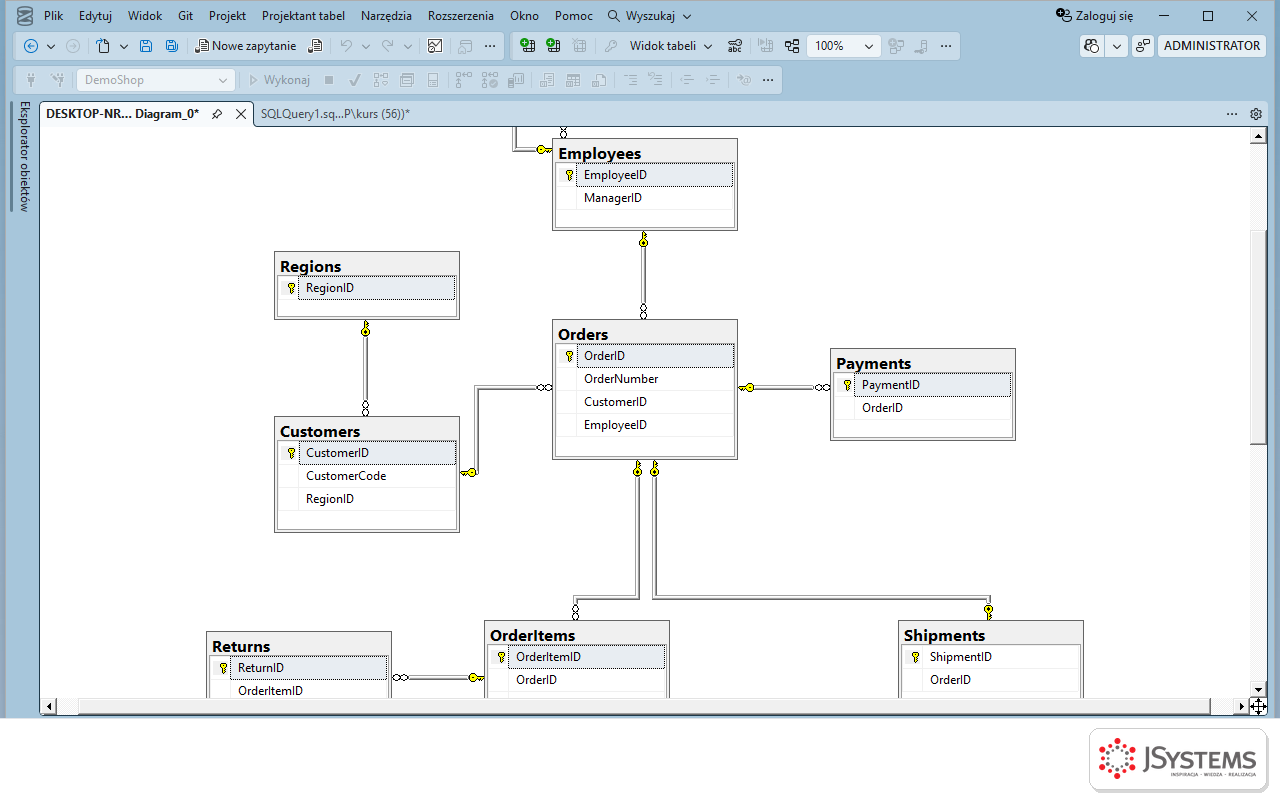Click the Zaloguj się sign-in link
The height and width of the screenshot is (799, 1280).
[1095, 16]
